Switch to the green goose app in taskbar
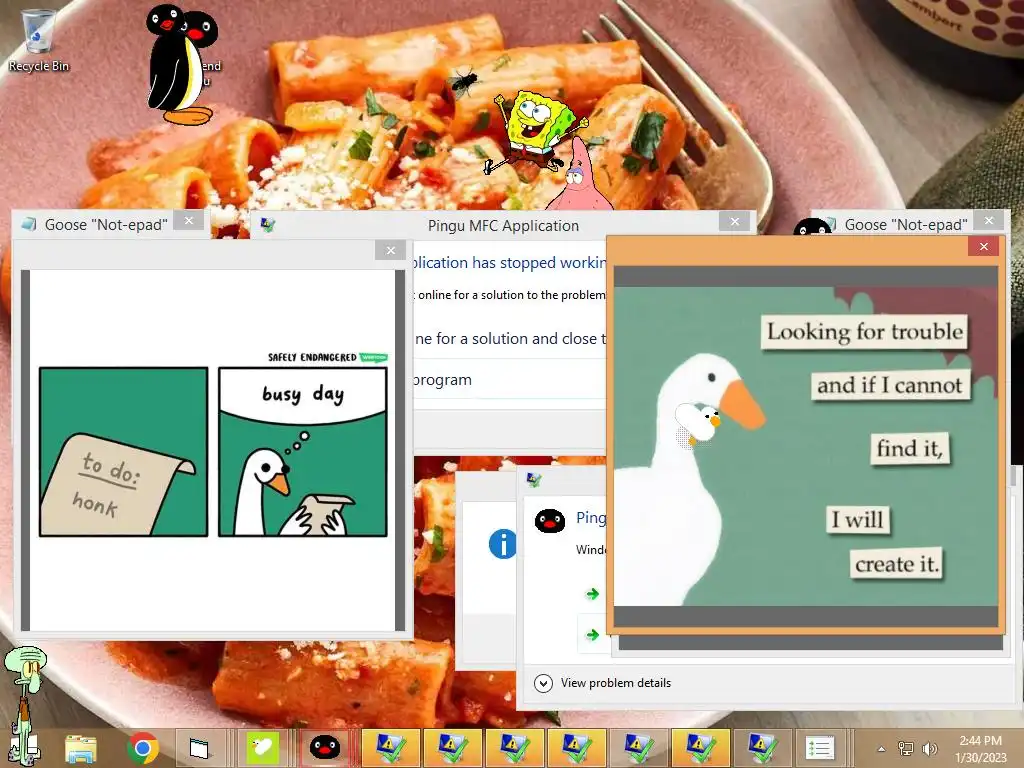The image size is (1024, 768). (x=263, y=747)
